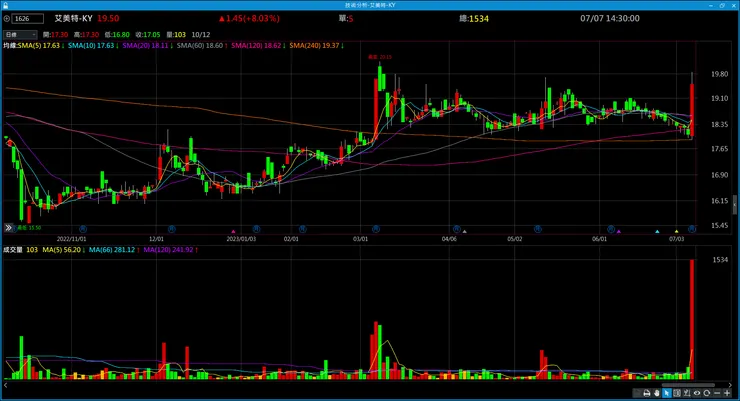The image size is (740, 401).
Task: Click the vertical splitter handle at right edge
Action: [735, 205]
